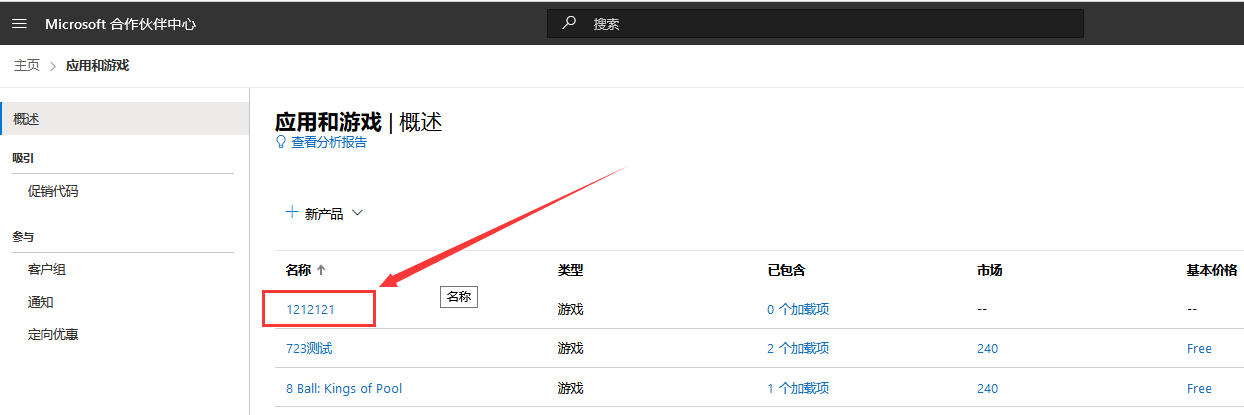Click in the 搜索 search field

(830, 24)
